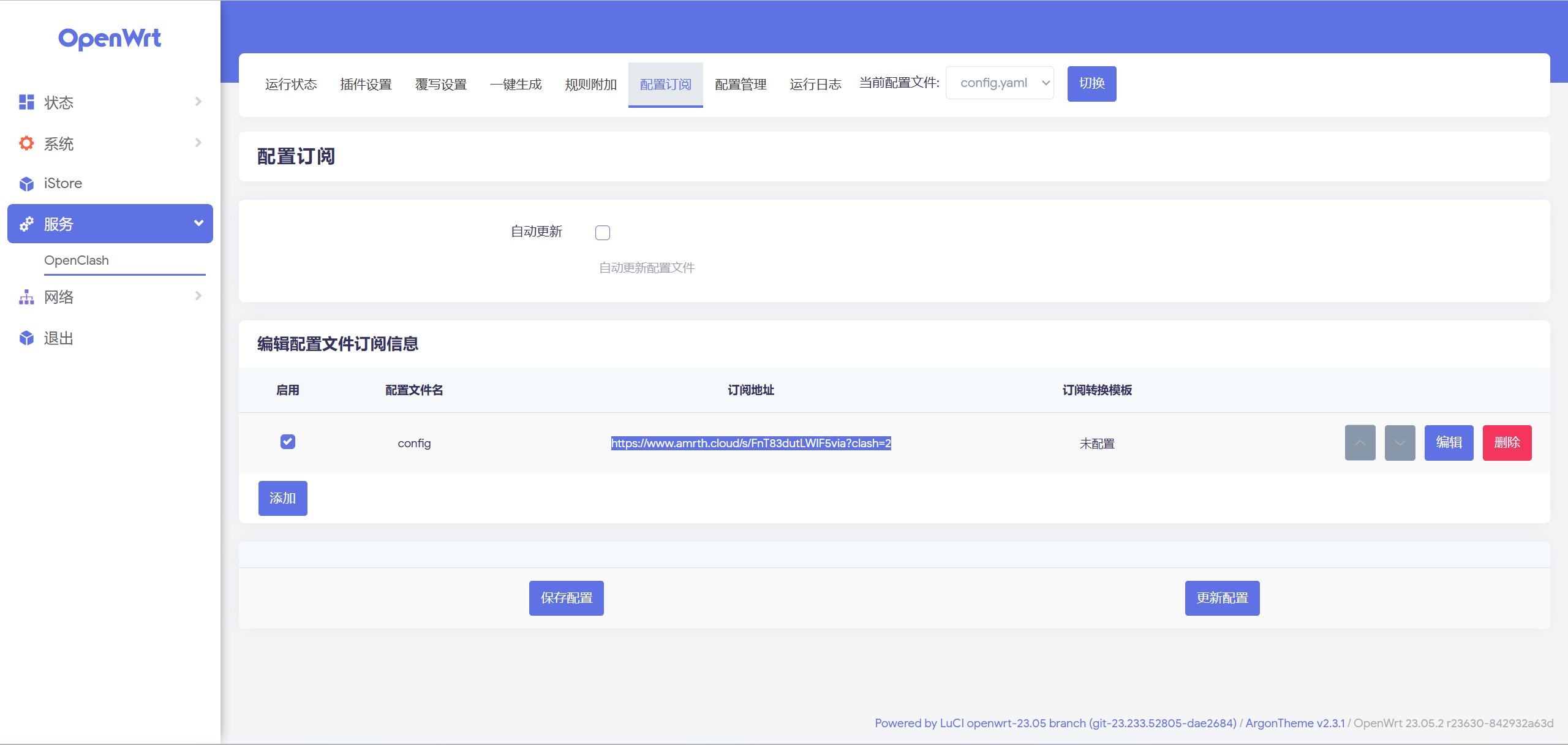This screenshot has height=745, width=1568.
Task: Switch to the 配置管理 tab
Action: pos(741,85)
